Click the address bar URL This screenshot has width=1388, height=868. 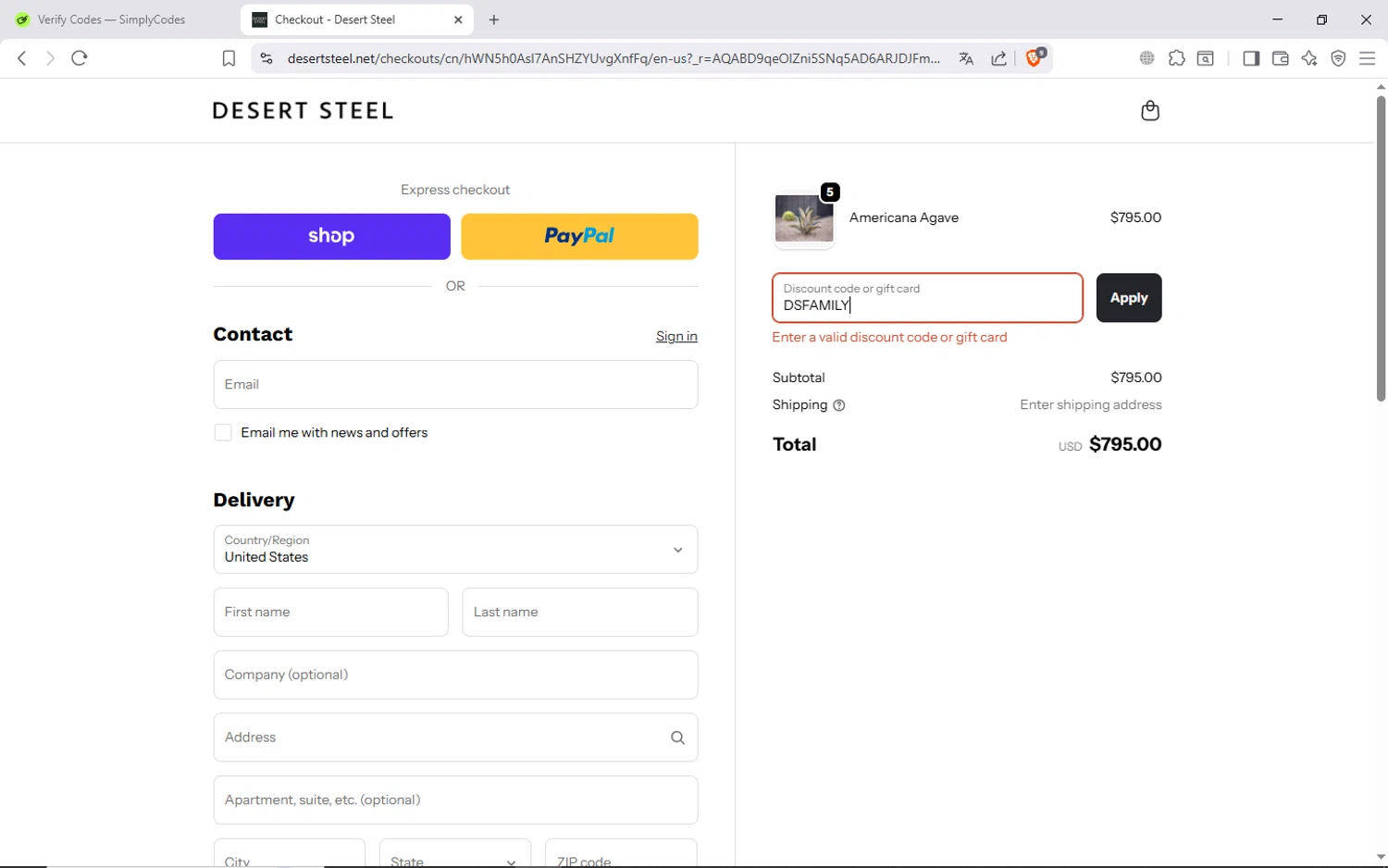(613, 58)
